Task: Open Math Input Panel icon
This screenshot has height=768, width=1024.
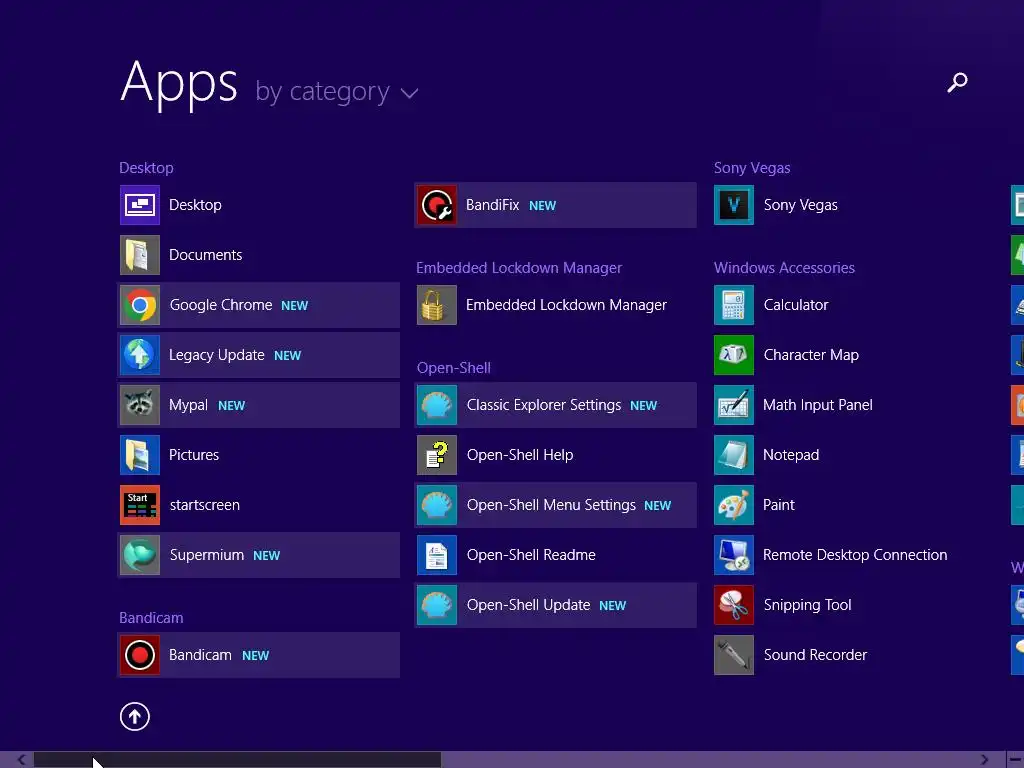Action: pyautogui.click(x=734, y=405)
